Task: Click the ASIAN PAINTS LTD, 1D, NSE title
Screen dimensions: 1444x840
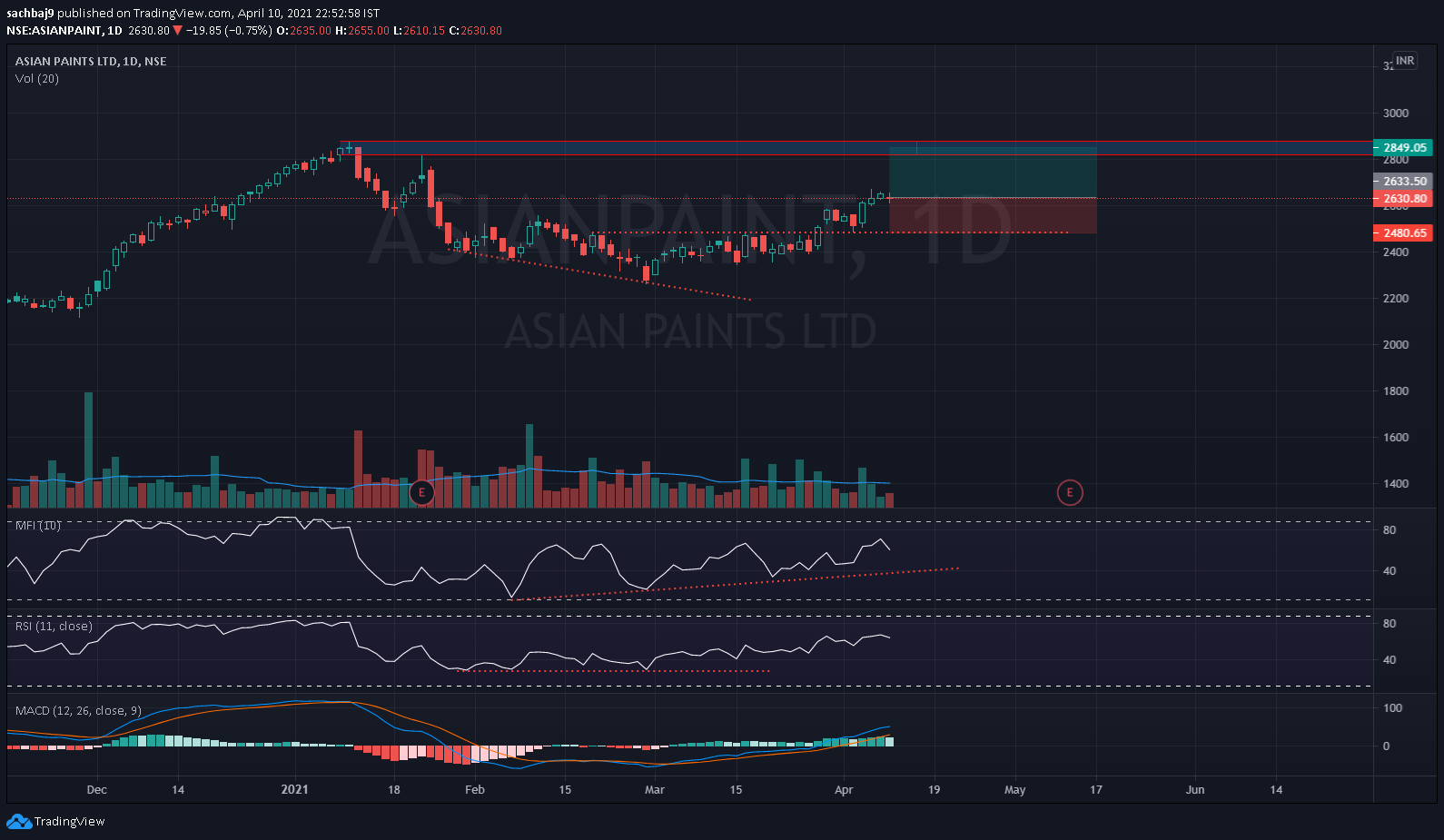Action: (91, 61)
